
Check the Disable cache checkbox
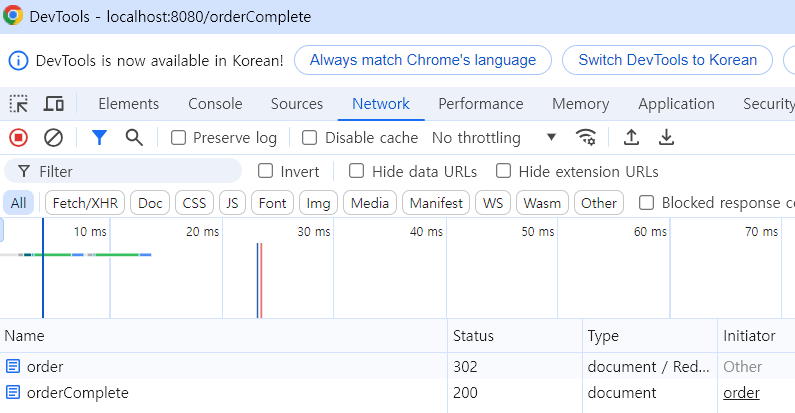pos(309,138)
